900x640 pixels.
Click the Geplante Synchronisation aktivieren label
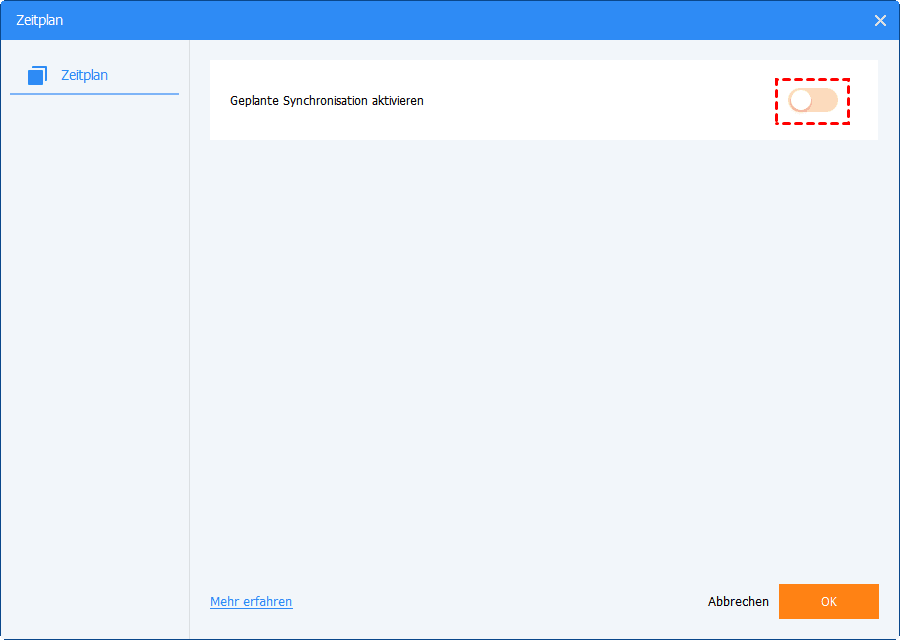(326, 101)
